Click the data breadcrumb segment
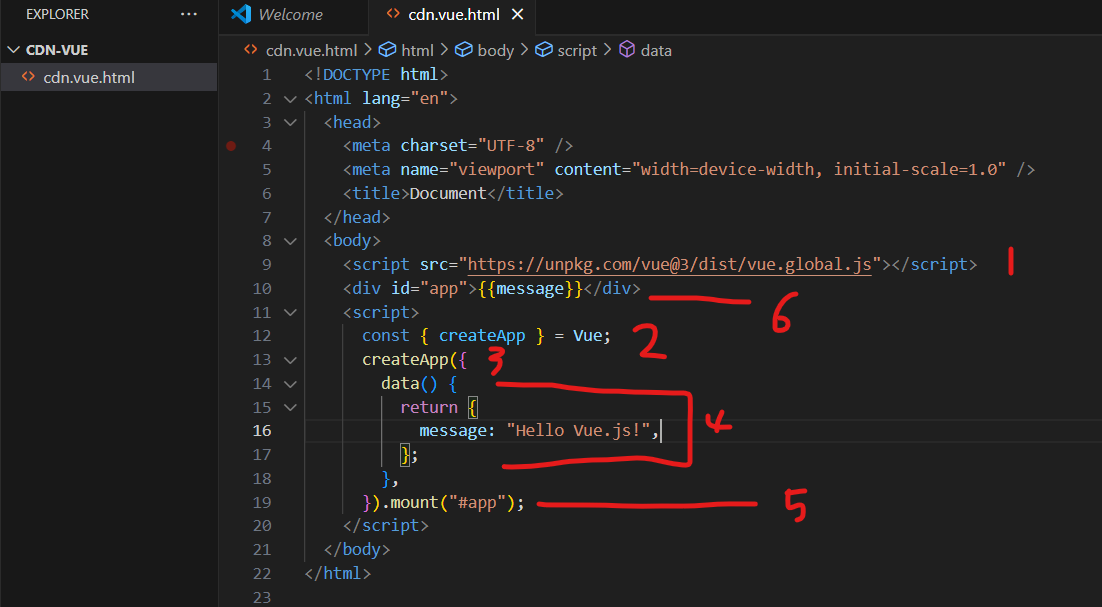 tap(656, 51)
